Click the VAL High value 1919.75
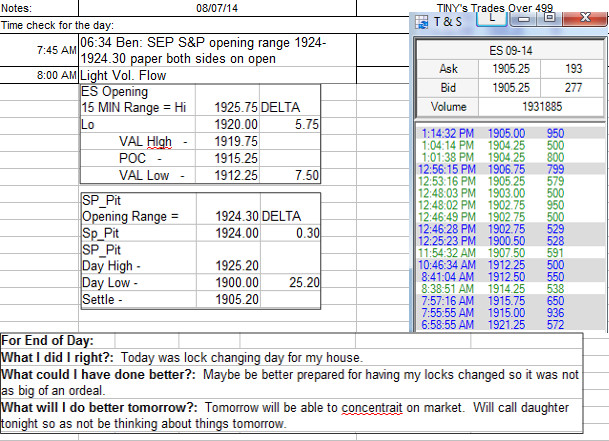Viewport: 609px width, 441px height. [x=228, y=141]
